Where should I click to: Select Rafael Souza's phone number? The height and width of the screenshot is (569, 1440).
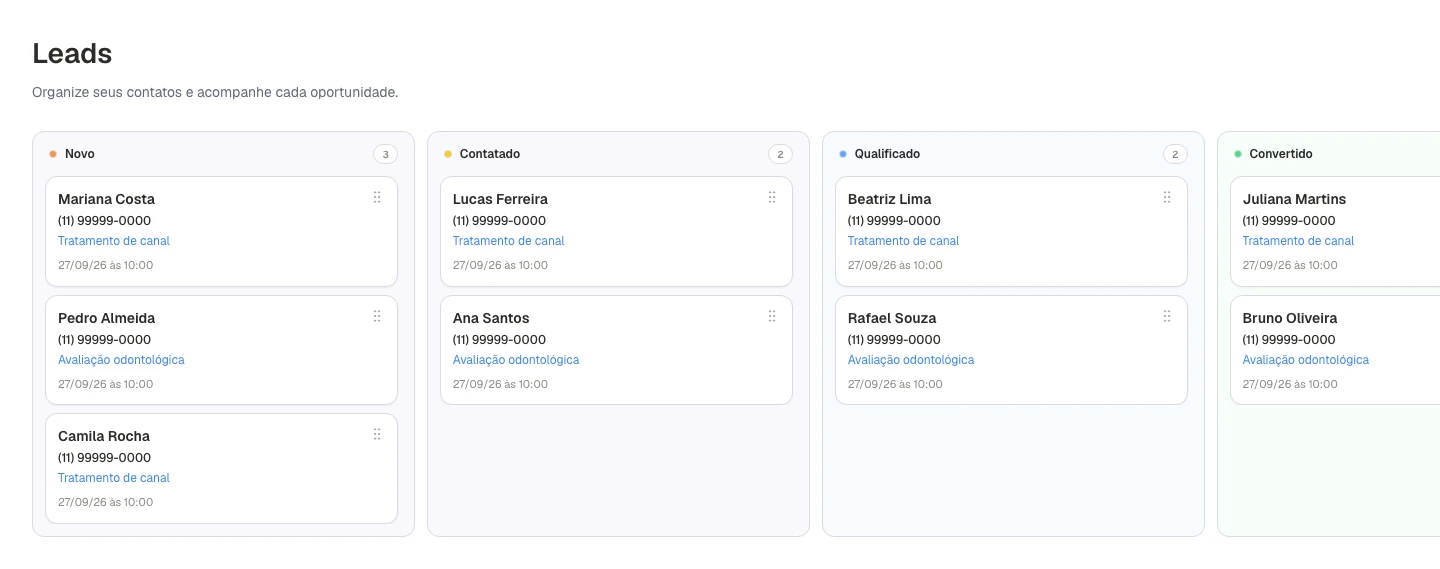coord(895,340)
